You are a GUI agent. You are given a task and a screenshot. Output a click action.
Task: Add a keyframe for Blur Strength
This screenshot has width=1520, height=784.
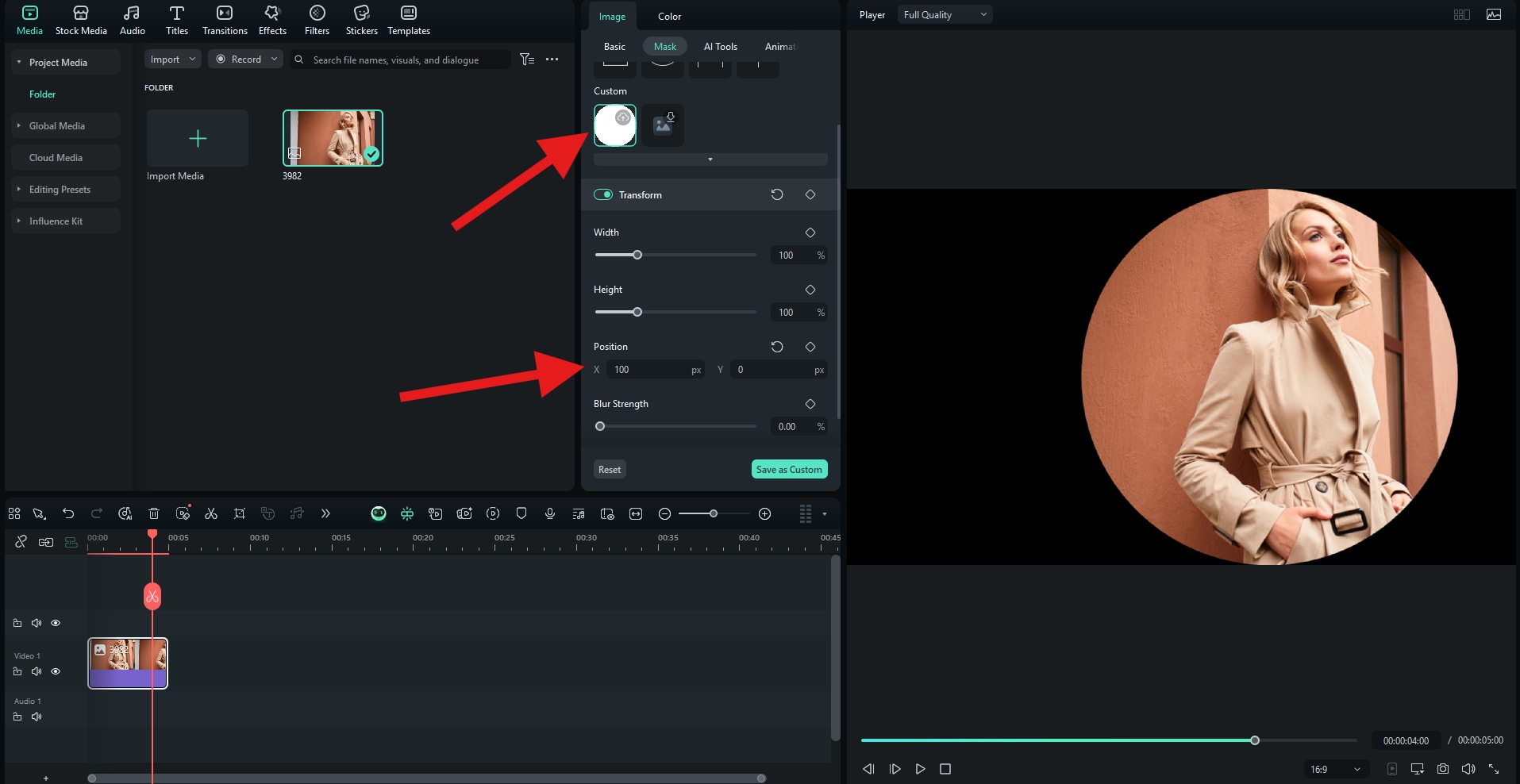point(810,404)
